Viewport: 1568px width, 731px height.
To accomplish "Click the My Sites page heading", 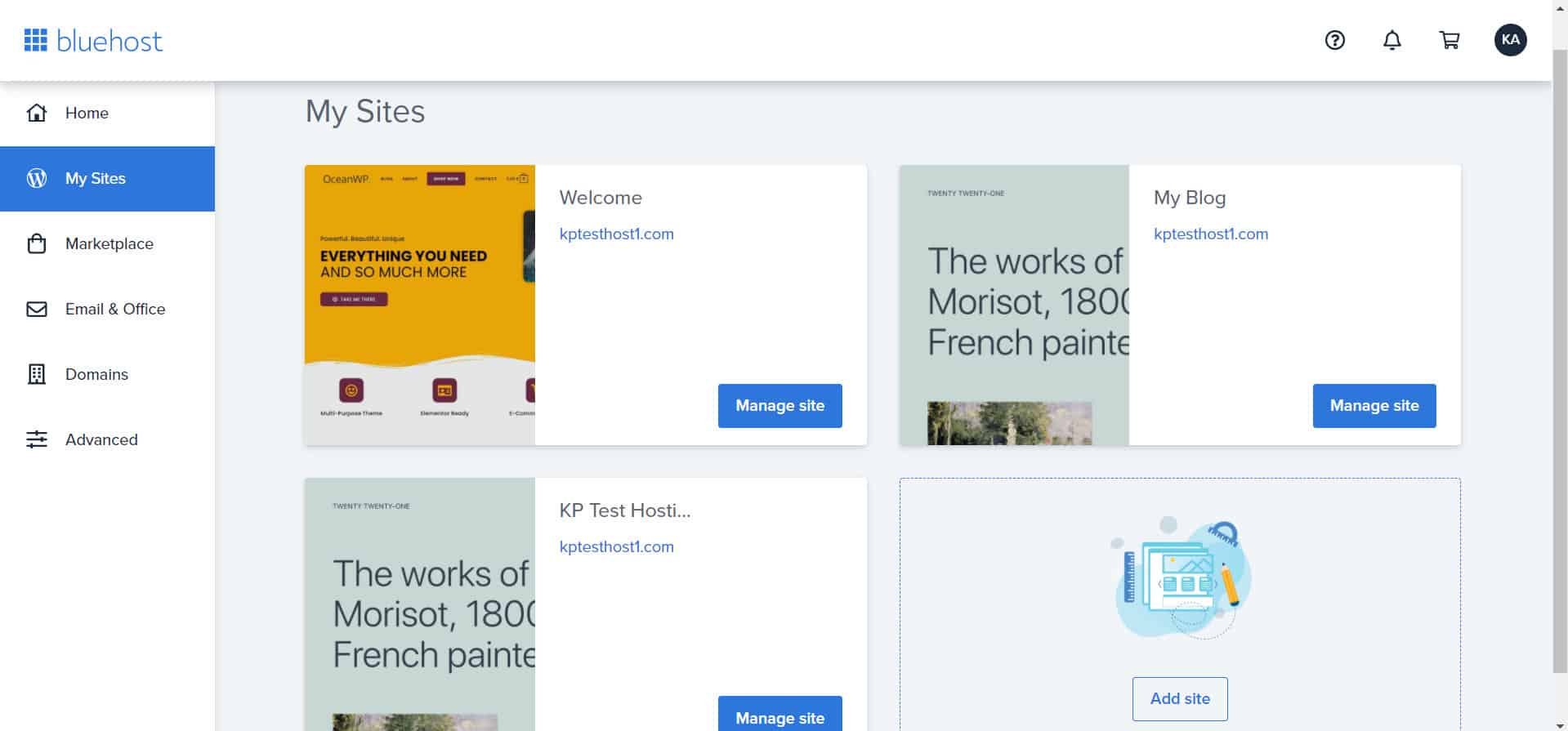I will [x=365, y=112].
